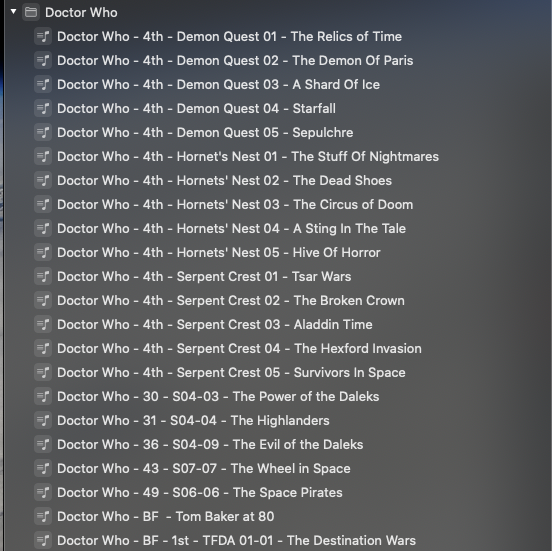Collapse the Doctor Who folder disclosure triangle
The height and width of the screenshot is (551, 552).
click(13, 12)
